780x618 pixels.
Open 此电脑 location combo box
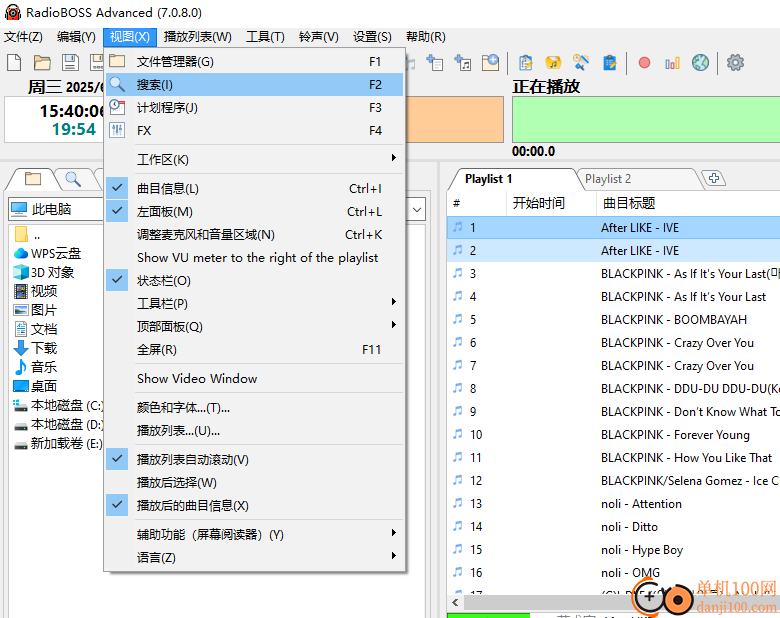tap(56, 209)
